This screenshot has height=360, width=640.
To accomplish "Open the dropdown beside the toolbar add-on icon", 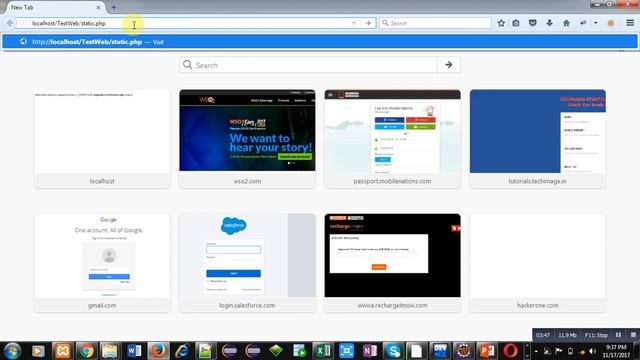I will (596, 23).
